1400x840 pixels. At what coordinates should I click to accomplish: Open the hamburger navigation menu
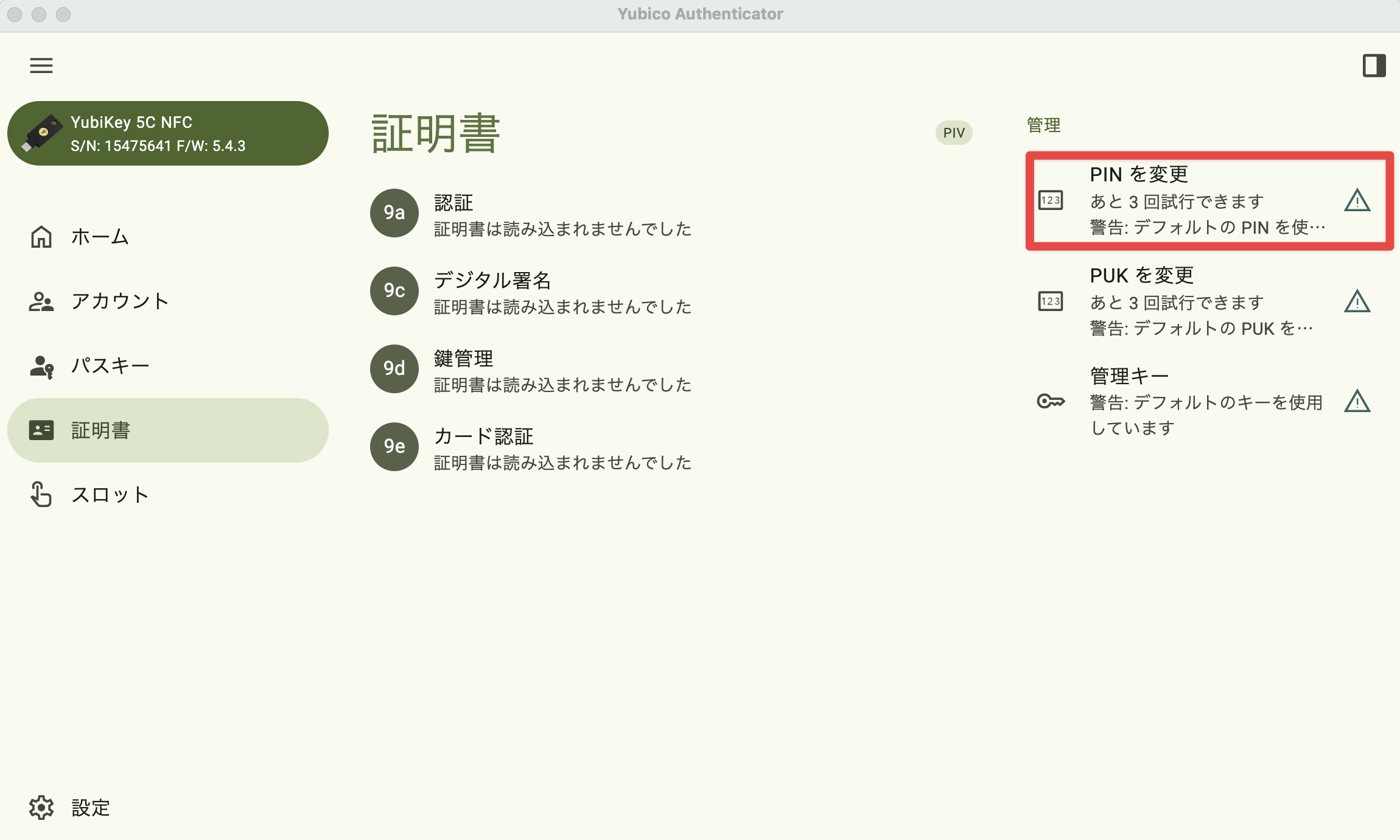tap(41, 65)
